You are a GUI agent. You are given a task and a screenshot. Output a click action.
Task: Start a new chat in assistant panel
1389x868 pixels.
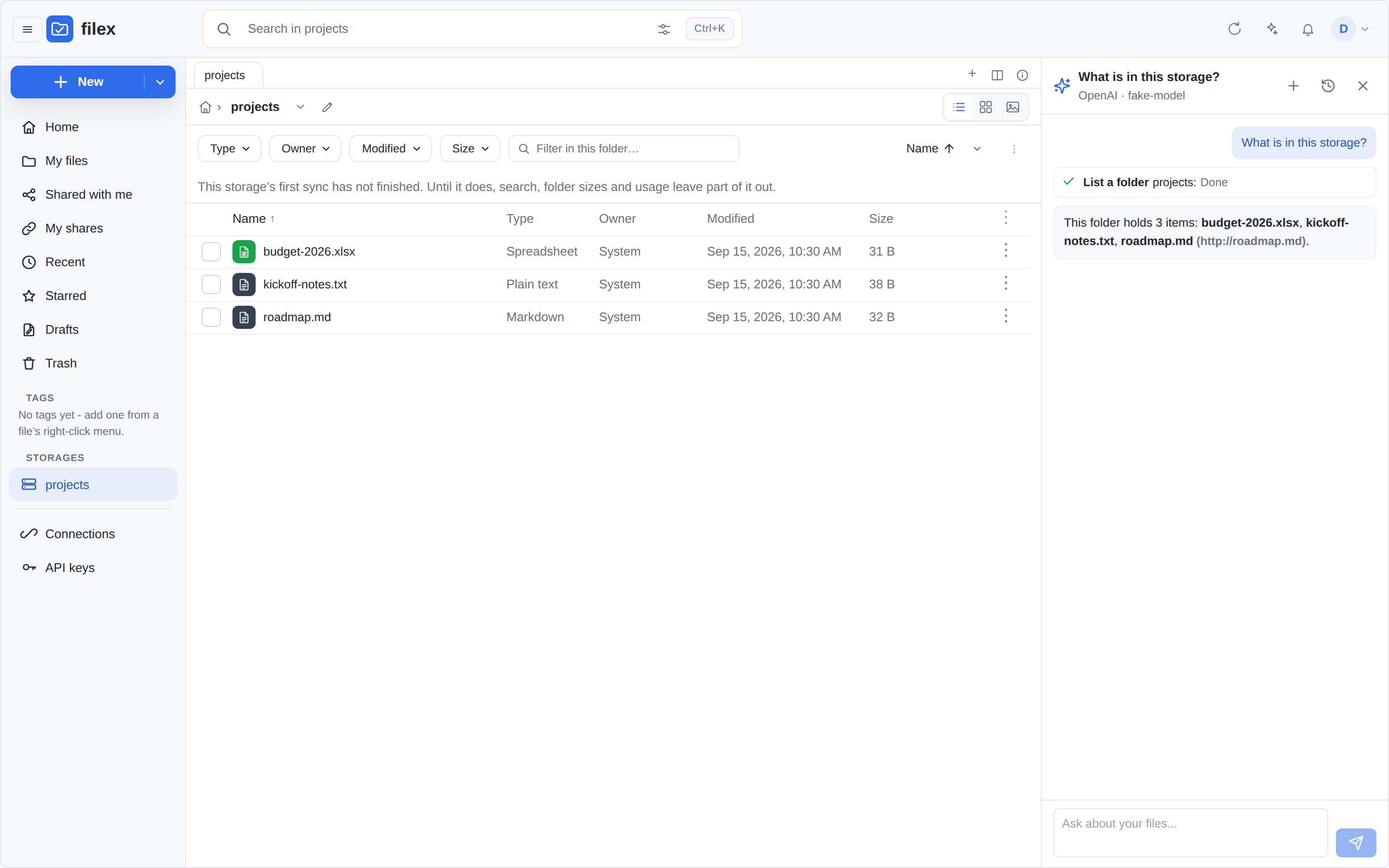[1293, 86]
